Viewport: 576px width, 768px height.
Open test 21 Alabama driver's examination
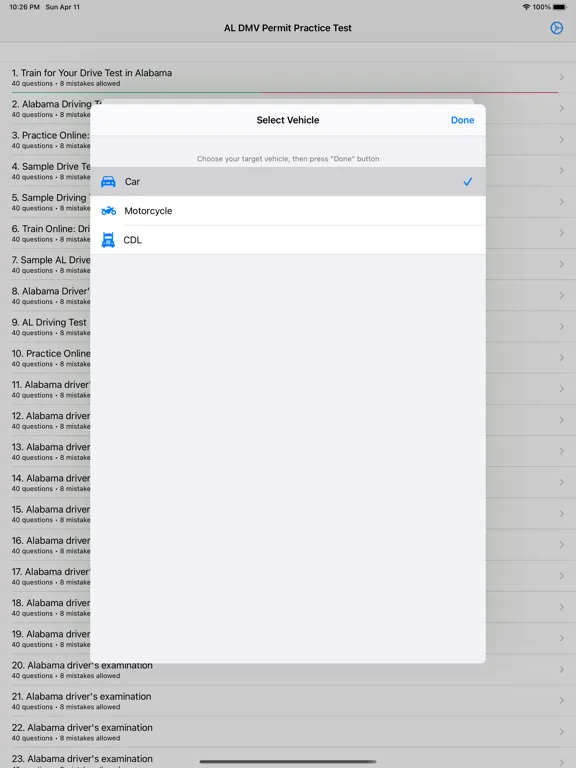[288, 700]
